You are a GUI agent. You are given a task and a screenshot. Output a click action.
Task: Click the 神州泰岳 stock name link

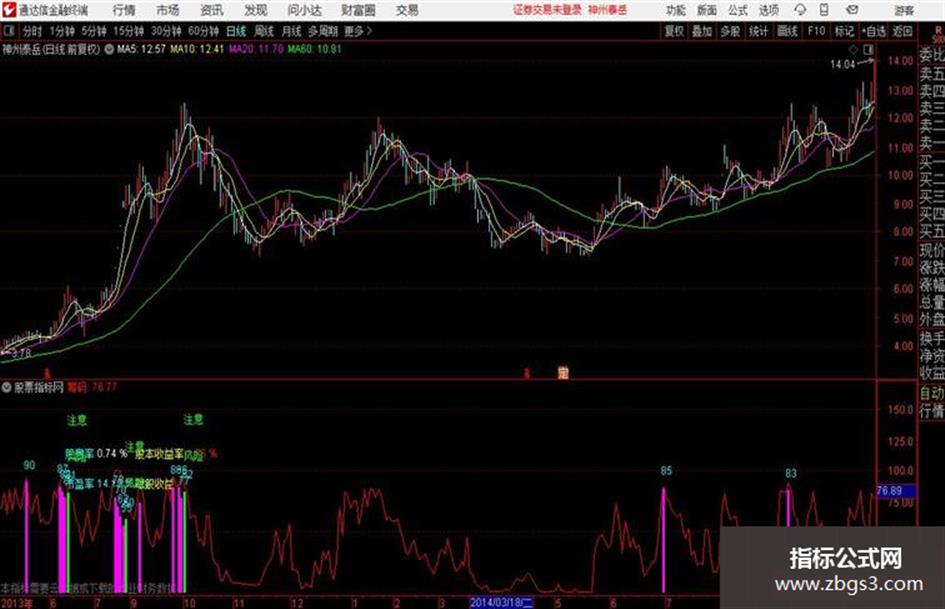[608, 10]
